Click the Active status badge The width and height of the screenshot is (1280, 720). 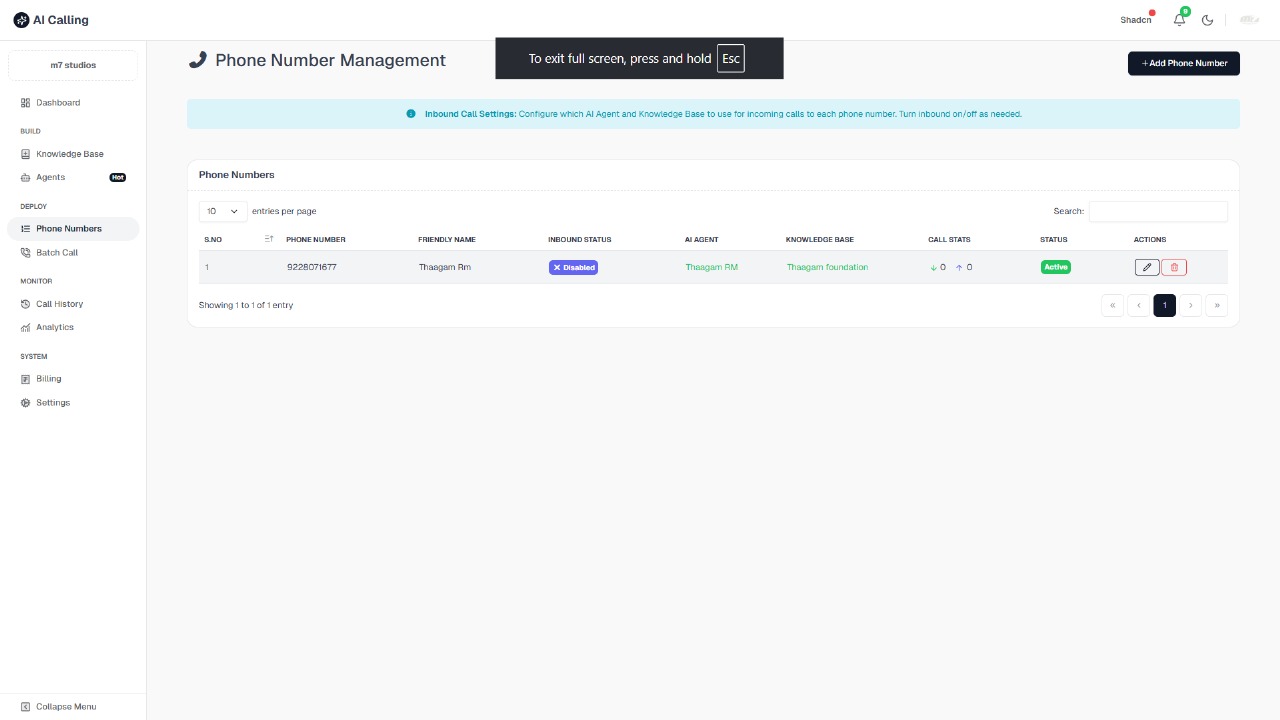pos(1055,267)
